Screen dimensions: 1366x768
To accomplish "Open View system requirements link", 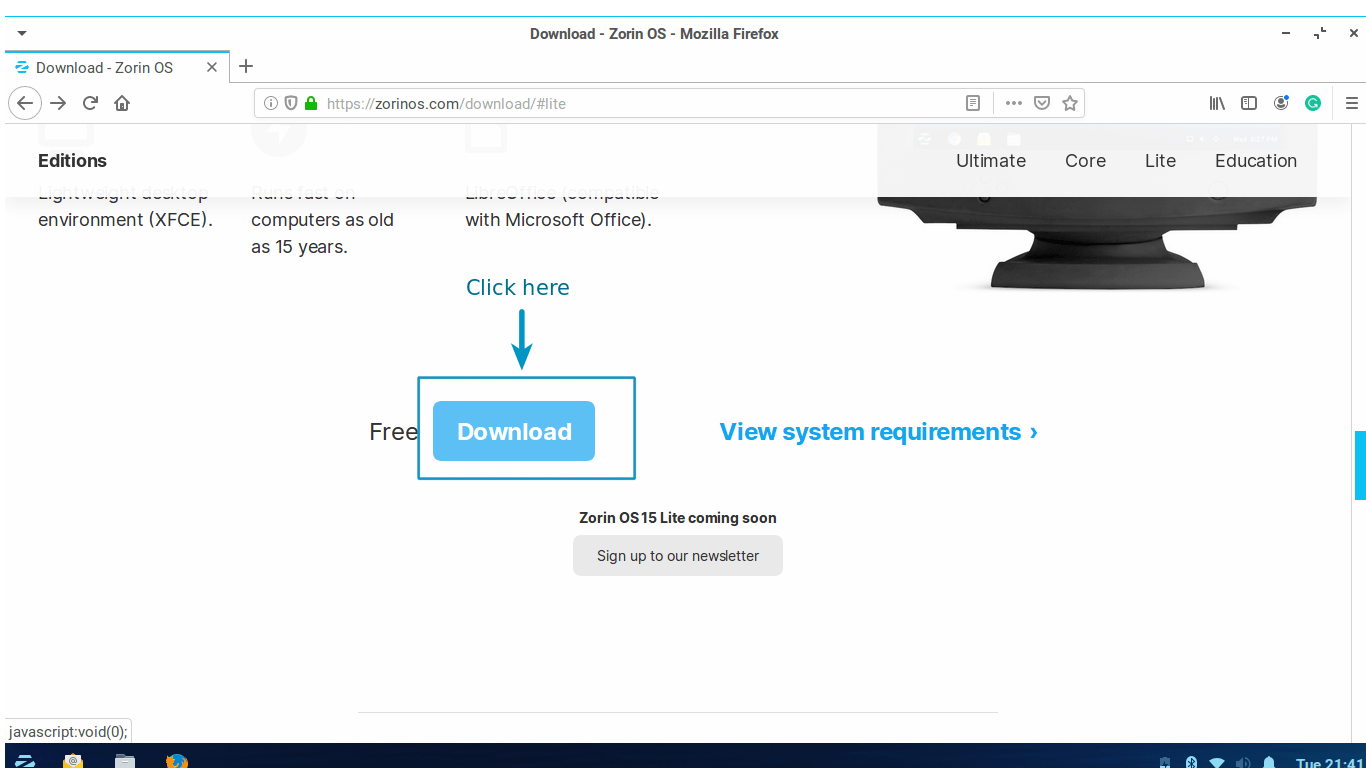I will coord(879,432).
